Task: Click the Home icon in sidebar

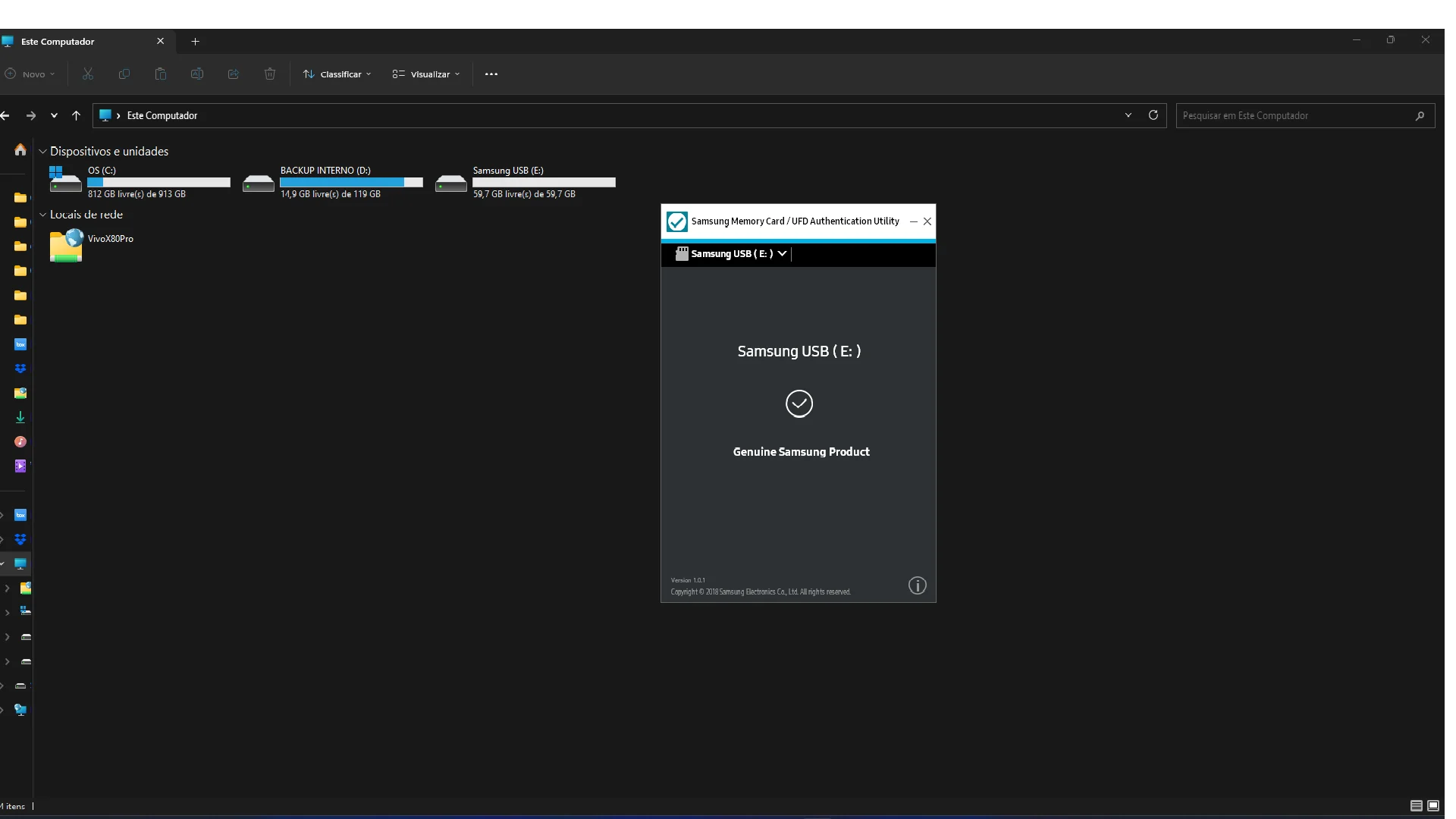Action: tap(20, 150)
